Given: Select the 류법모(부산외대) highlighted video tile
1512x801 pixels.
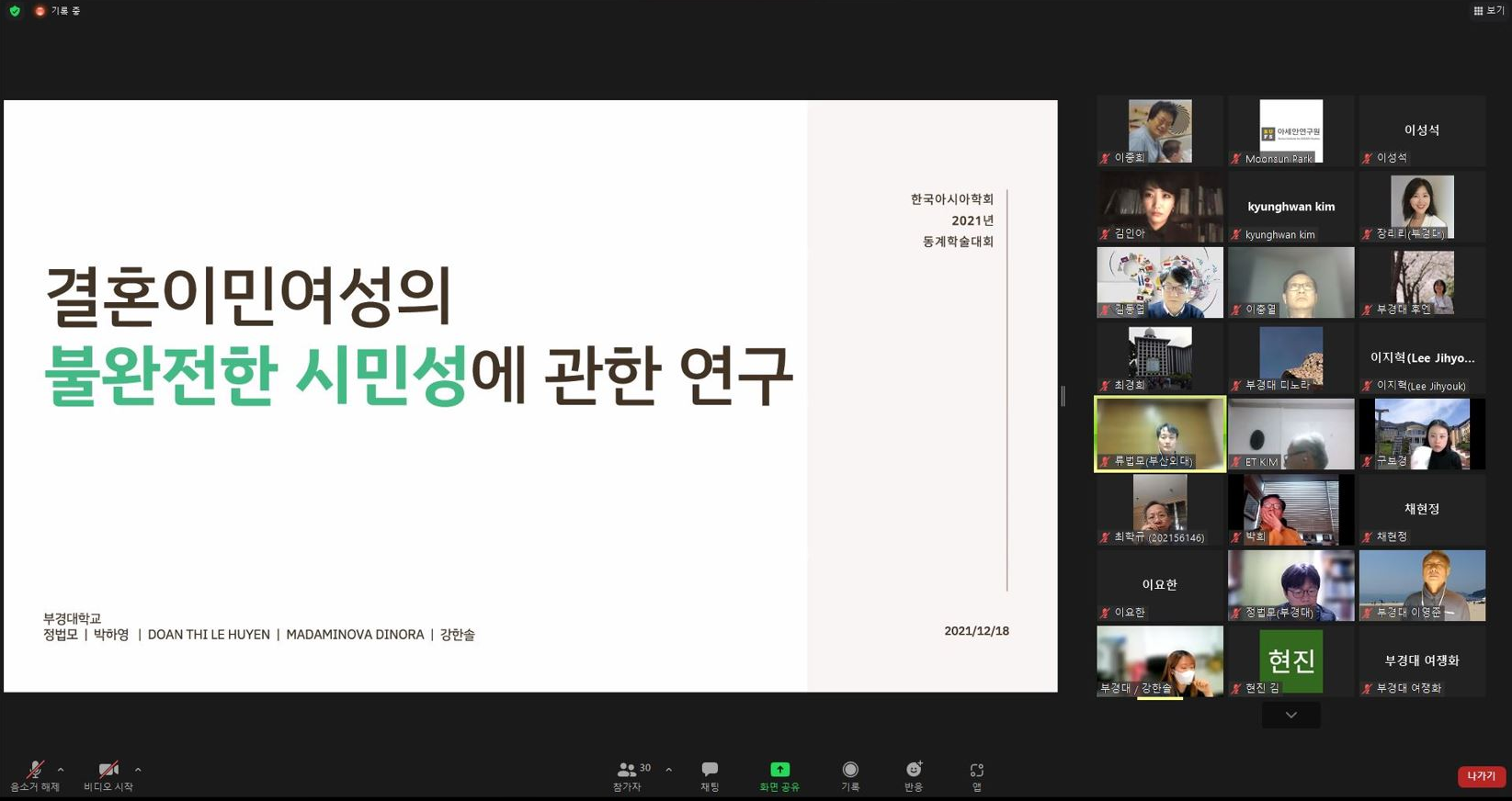Looking at the screenshot, I should (x=1160, y=434).
